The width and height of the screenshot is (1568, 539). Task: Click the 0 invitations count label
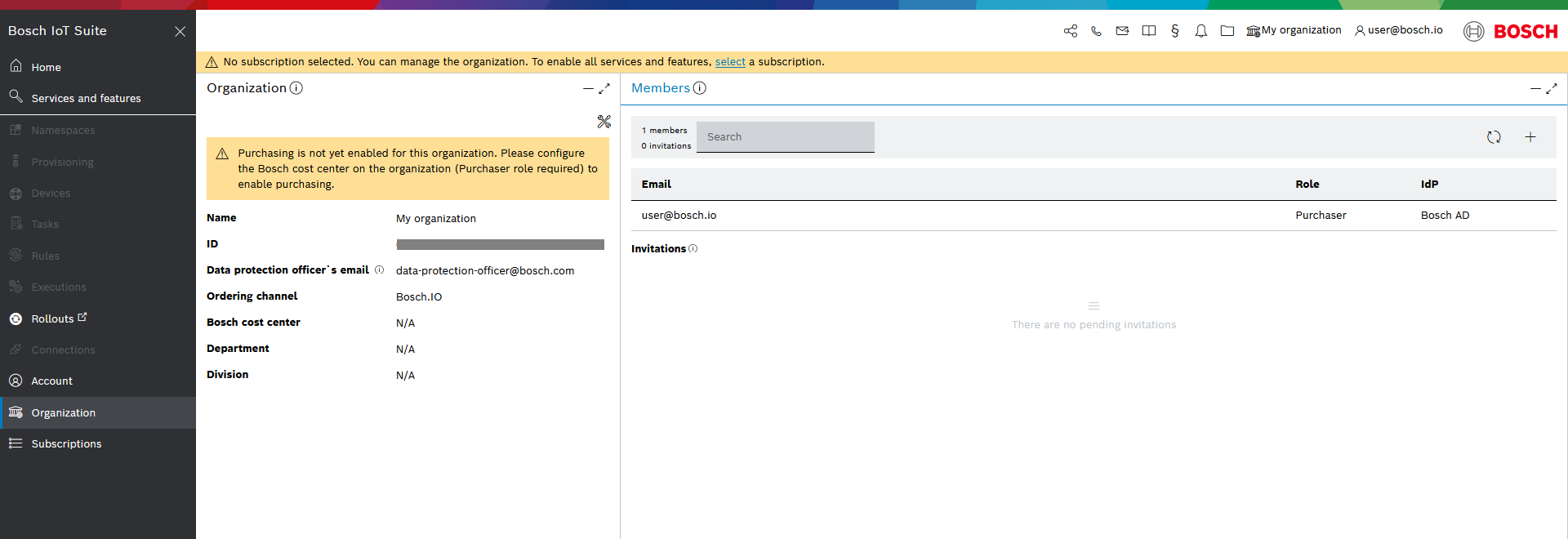[666, 146]
